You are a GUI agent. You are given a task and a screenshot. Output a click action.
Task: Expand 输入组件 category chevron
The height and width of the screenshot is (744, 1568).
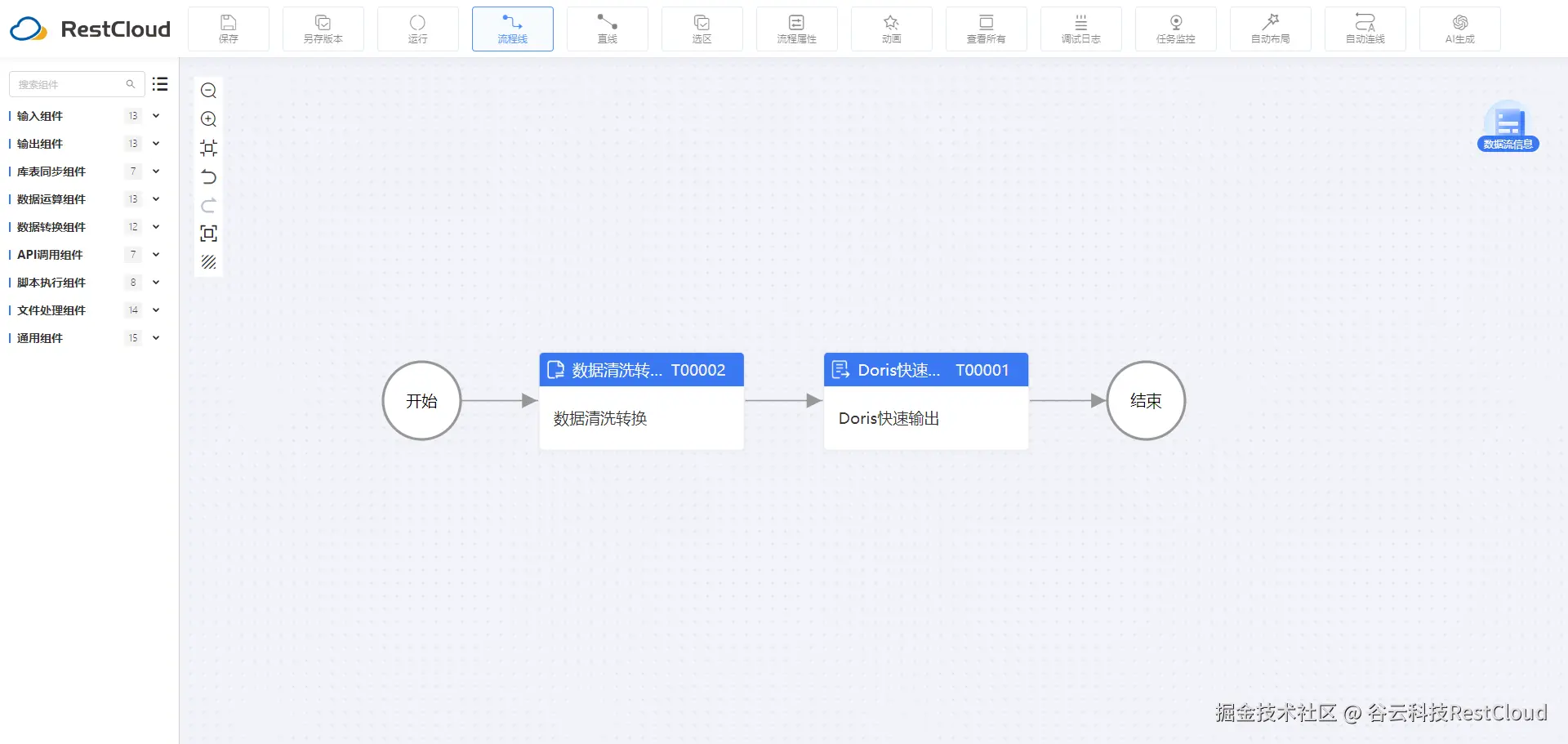pos(156,116)
